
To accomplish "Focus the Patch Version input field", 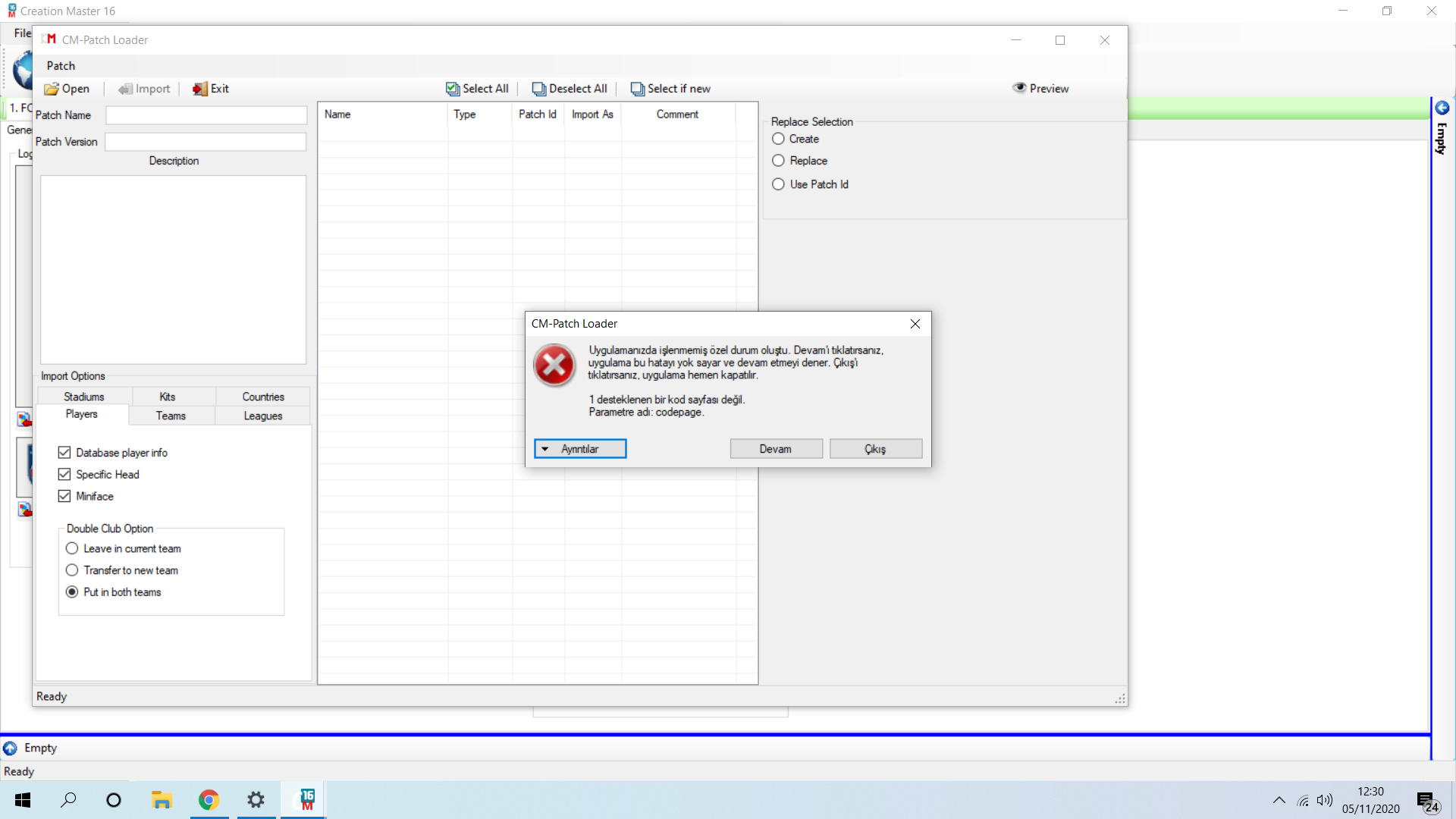I will (206, 142).
